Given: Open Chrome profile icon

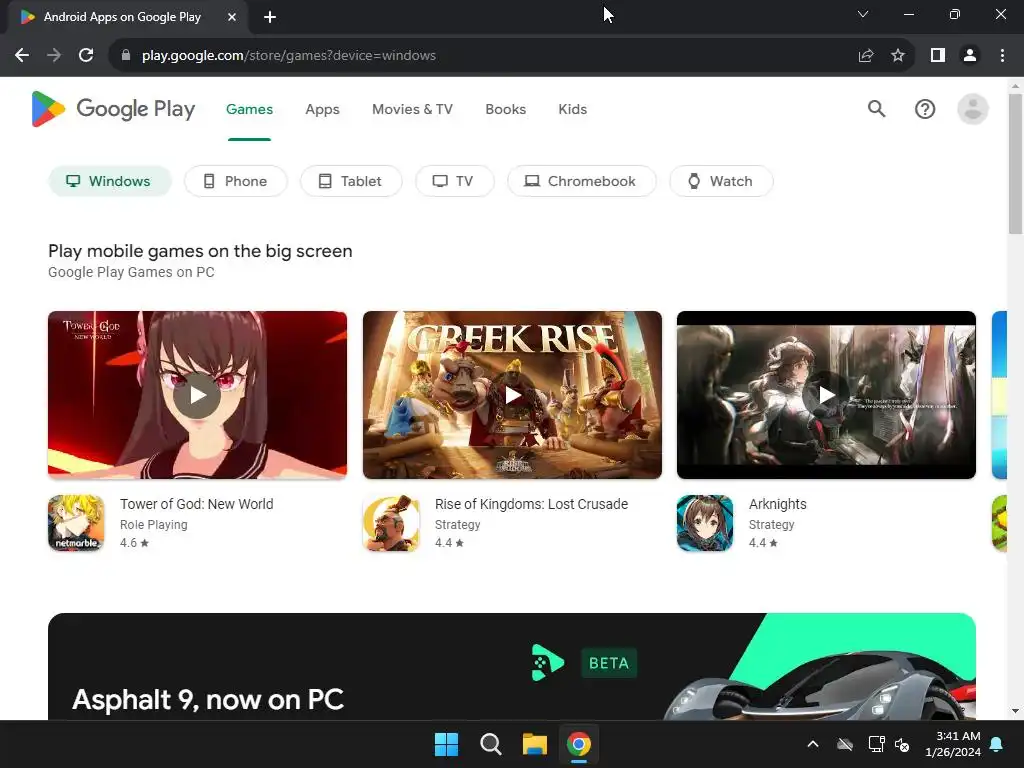Looking at the screenshot, I should pos(970,56).
